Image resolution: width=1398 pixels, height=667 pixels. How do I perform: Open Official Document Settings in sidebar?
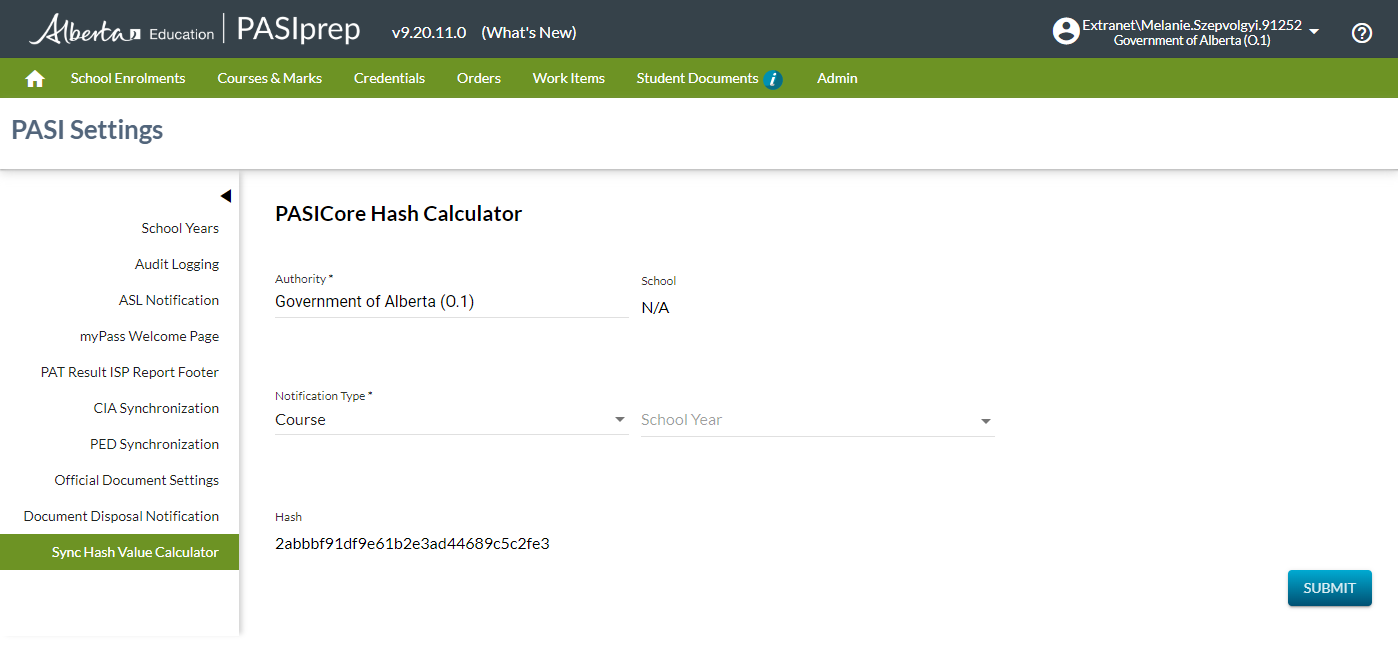(137, 480)
